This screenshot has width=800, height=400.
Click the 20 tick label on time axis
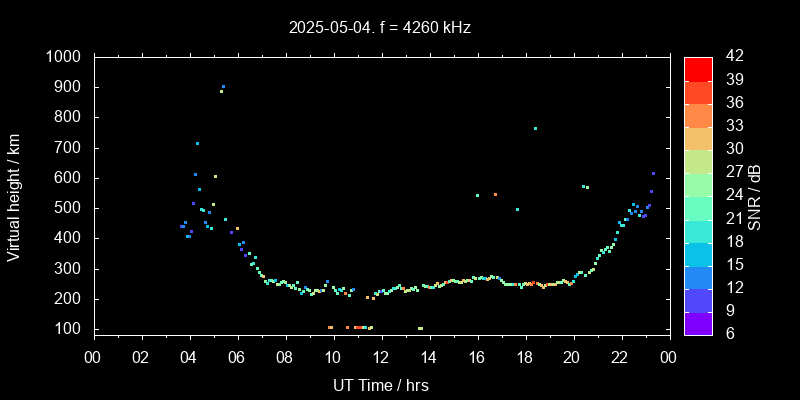[572, 357]
